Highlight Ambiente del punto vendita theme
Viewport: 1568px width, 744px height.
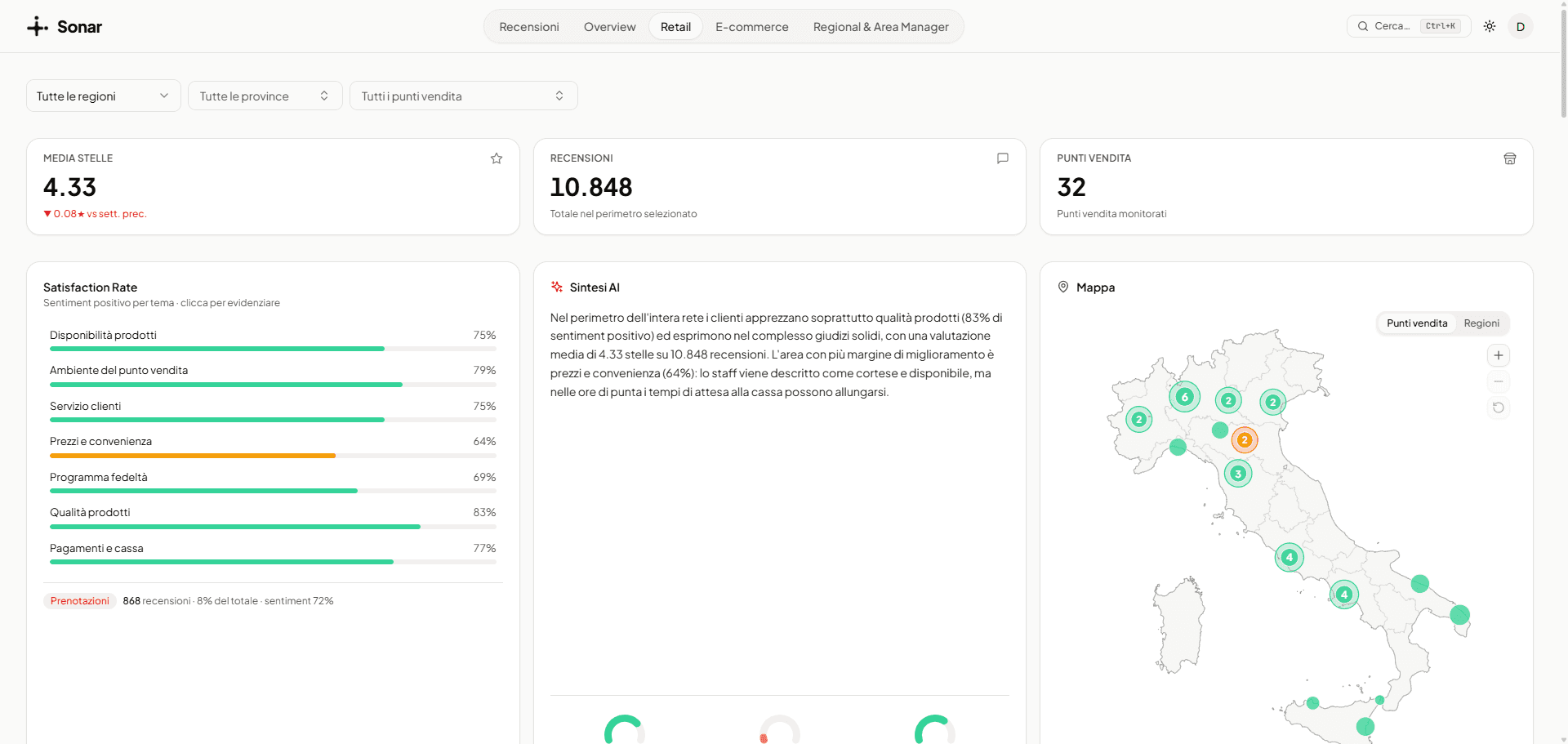click(273, 376)
